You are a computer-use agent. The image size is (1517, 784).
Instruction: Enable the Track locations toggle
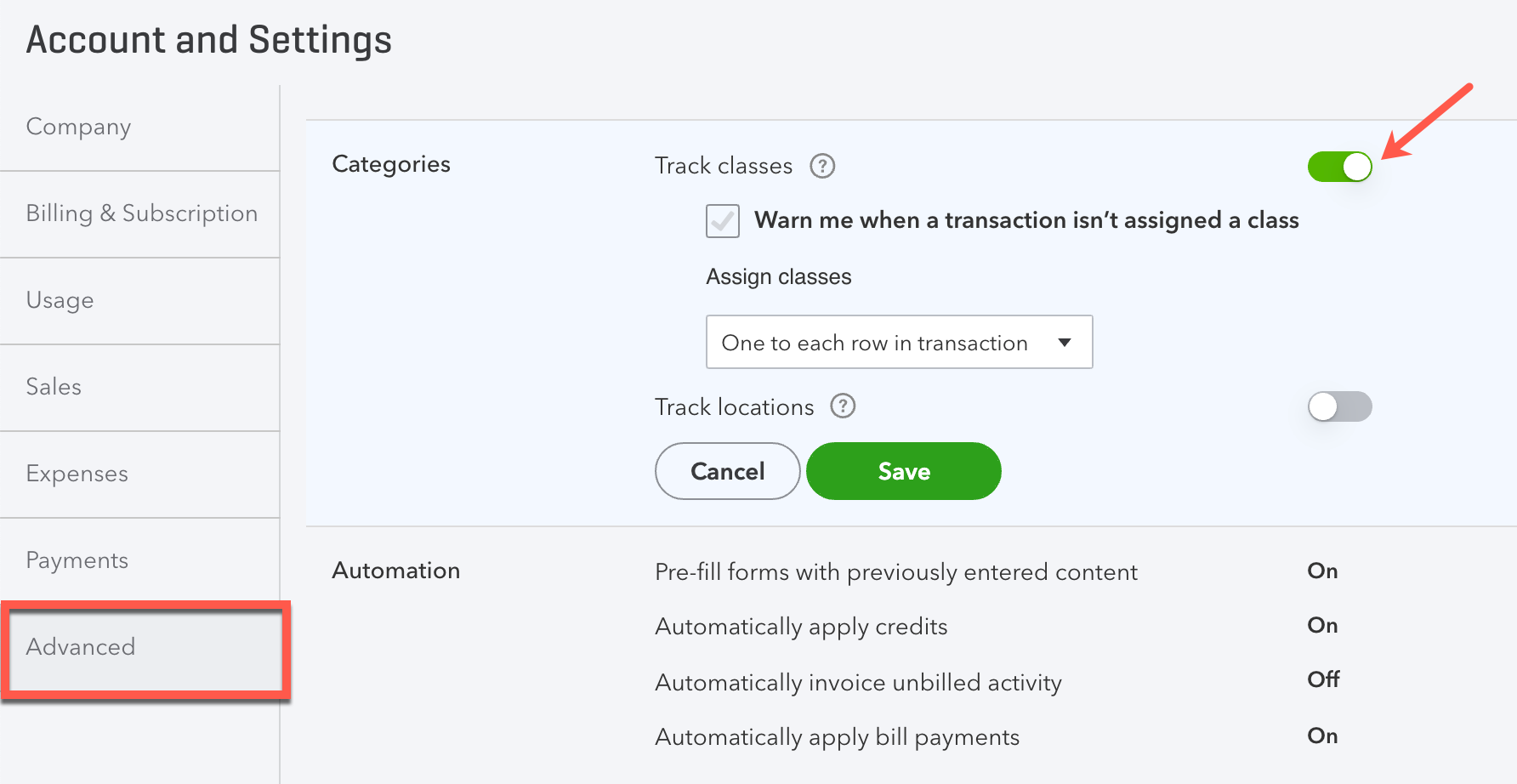(x=1339, y=406)
